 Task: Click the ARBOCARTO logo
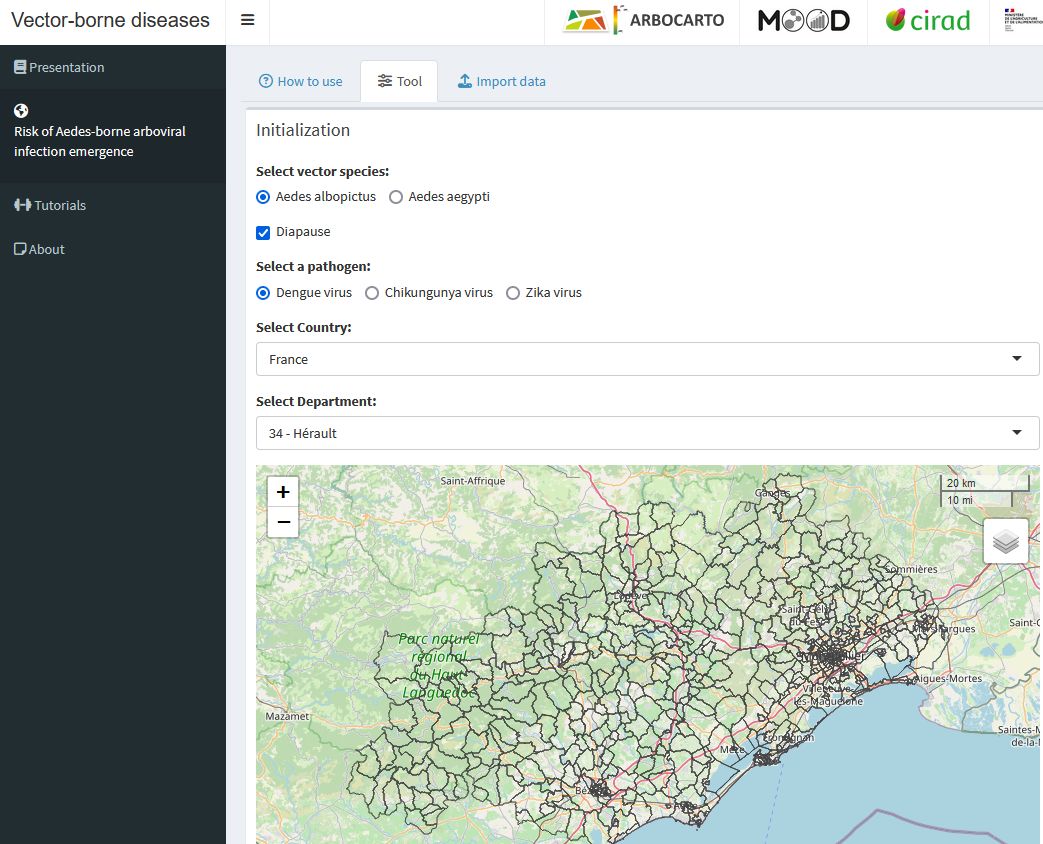643,21
